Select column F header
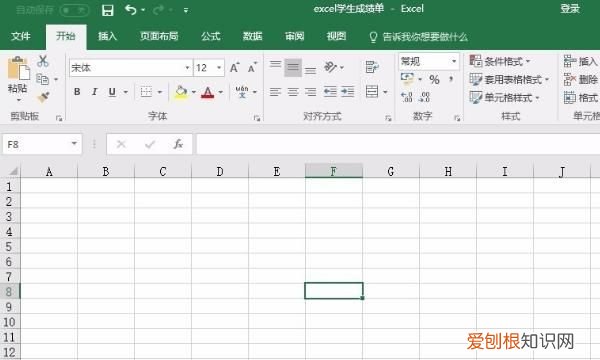This screenshot has width=600, height=360. [x=334, y=171]
